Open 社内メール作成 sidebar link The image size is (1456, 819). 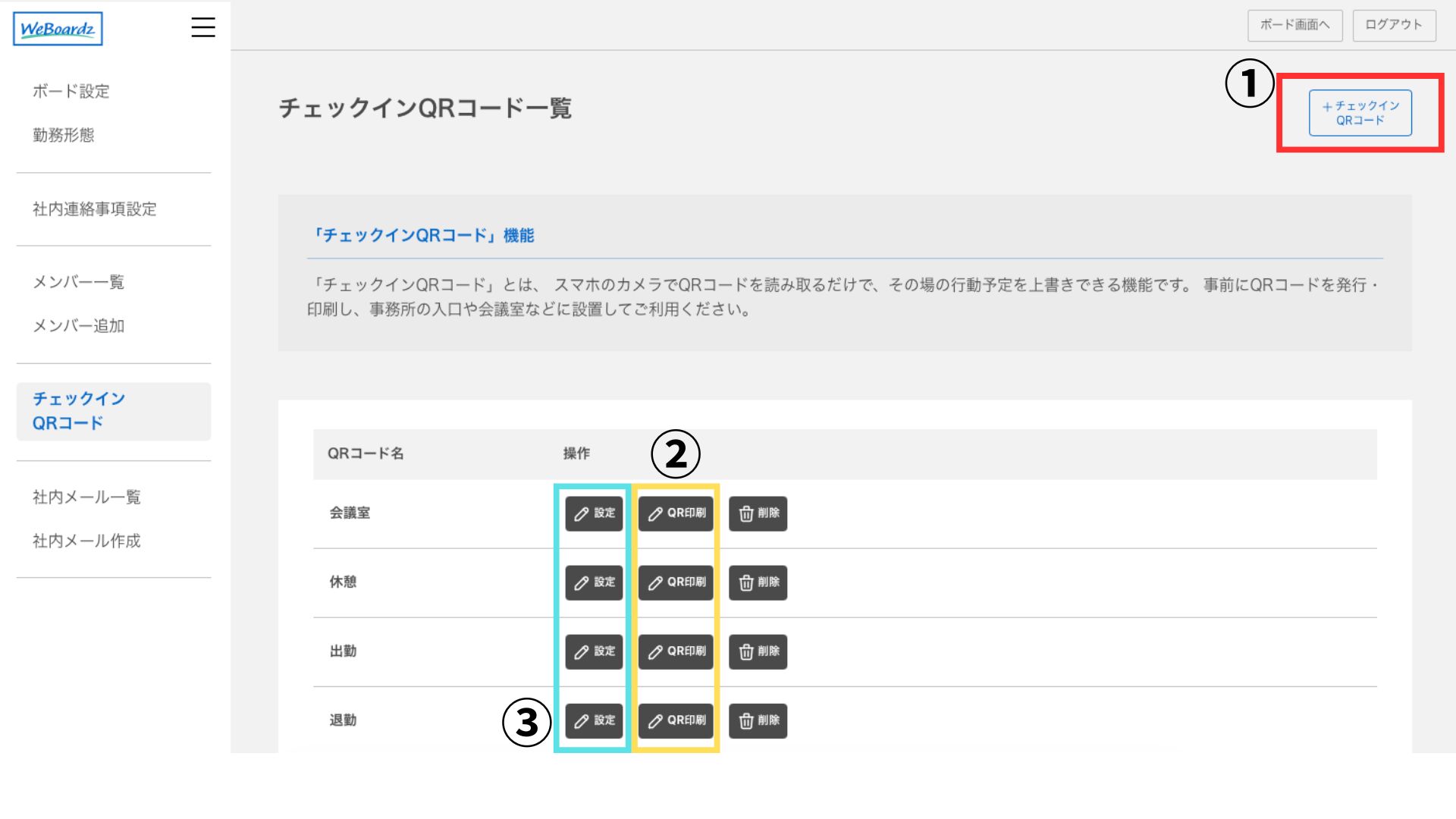pyautogui.click(x=86, y=541)
